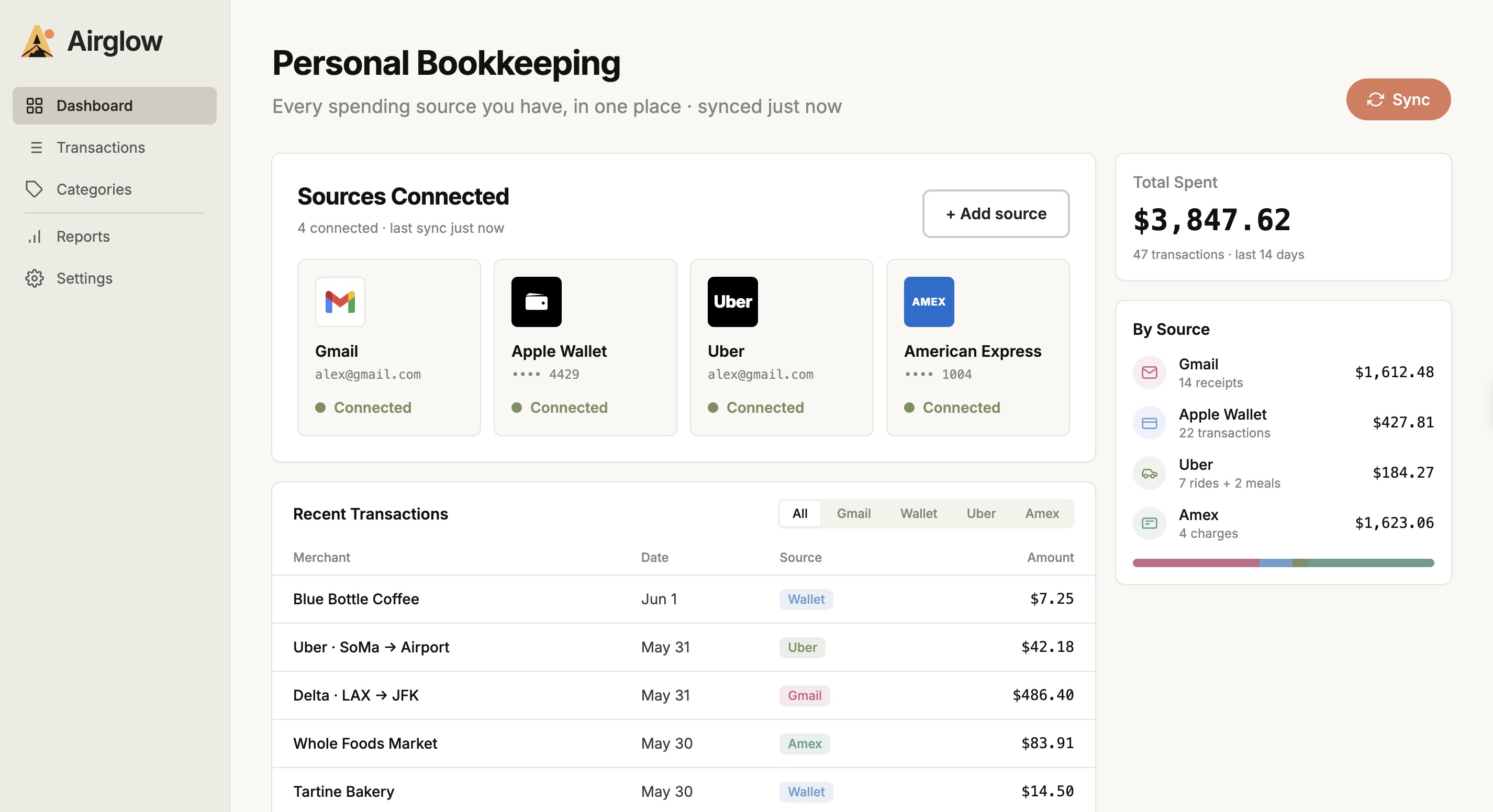The height and width of the screenshot is (812, 1493).
Task: Go to Categories in the sidebar
Action: (115, 189)
